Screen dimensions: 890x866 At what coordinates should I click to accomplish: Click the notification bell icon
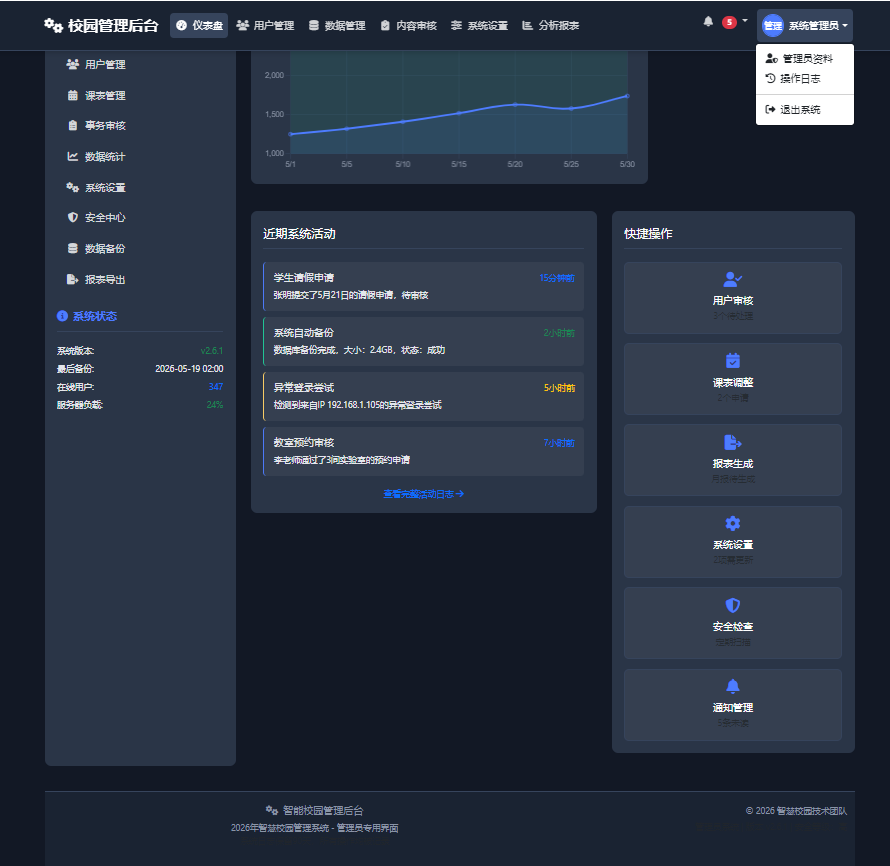point(708,22)
